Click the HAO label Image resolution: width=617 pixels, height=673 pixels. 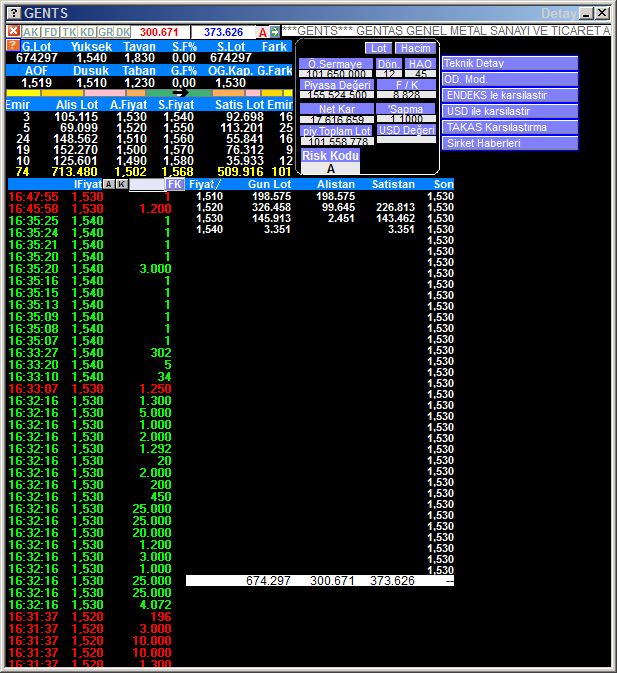point(420,64)
